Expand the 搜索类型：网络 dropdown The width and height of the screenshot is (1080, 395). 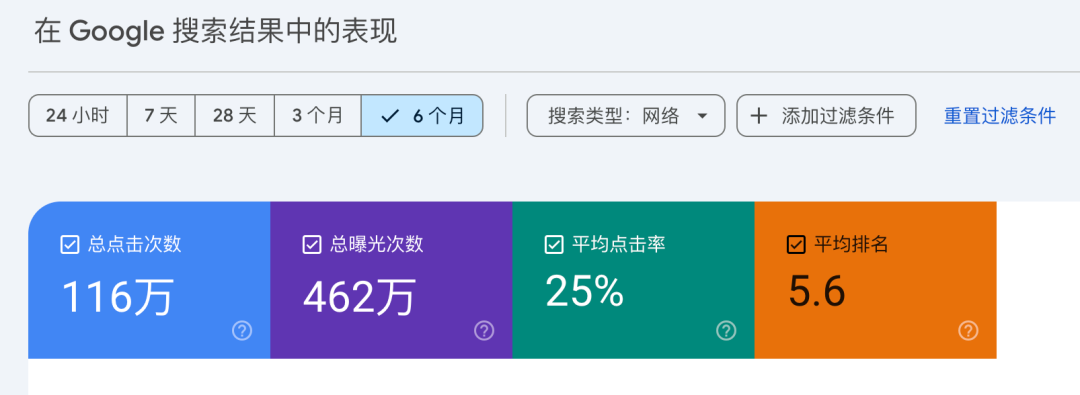point(626,116)
